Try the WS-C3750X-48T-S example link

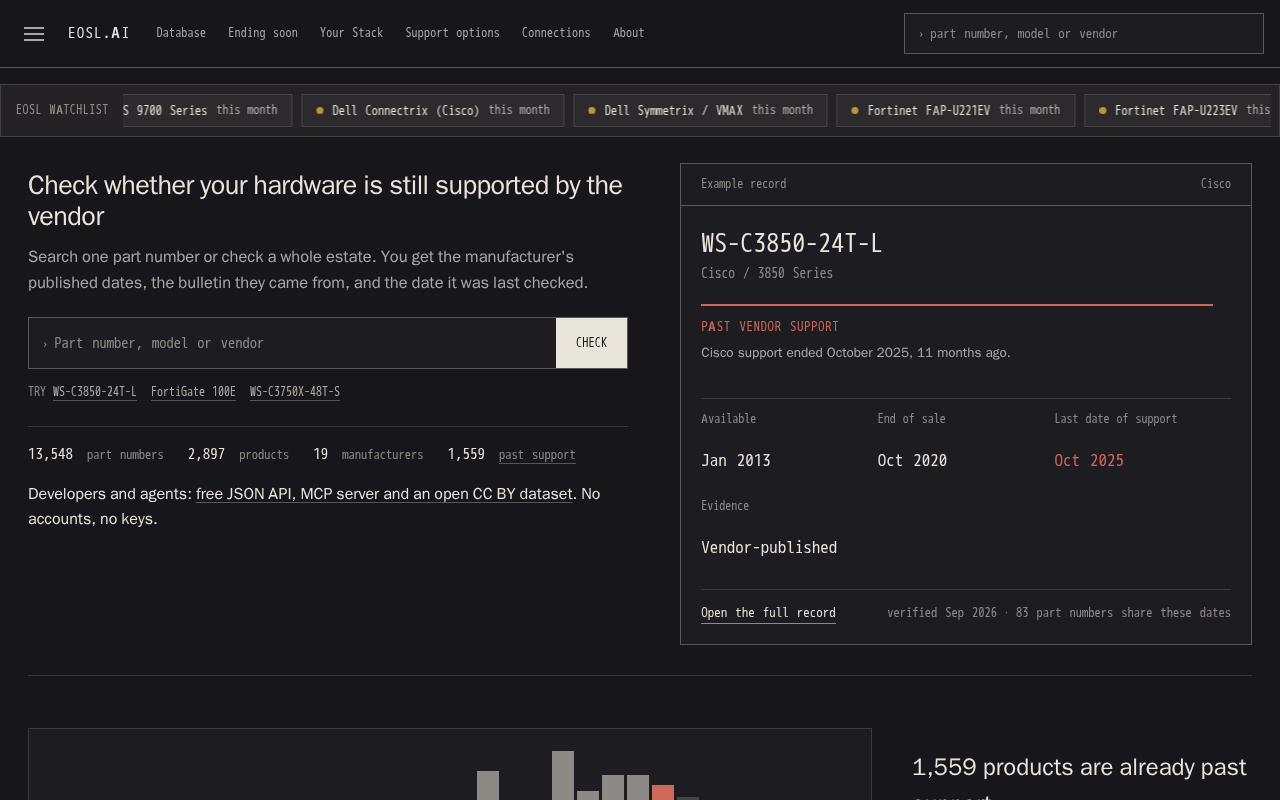click(295, 392)
